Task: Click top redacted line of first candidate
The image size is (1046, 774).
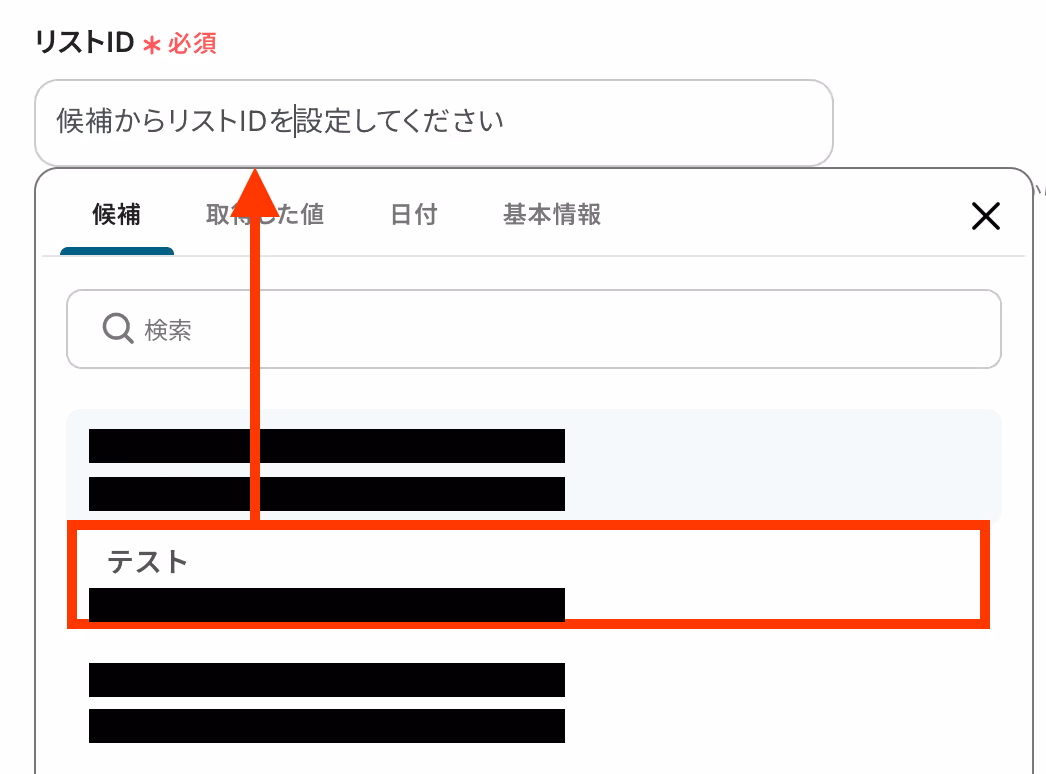Action: tap(327, 446)
